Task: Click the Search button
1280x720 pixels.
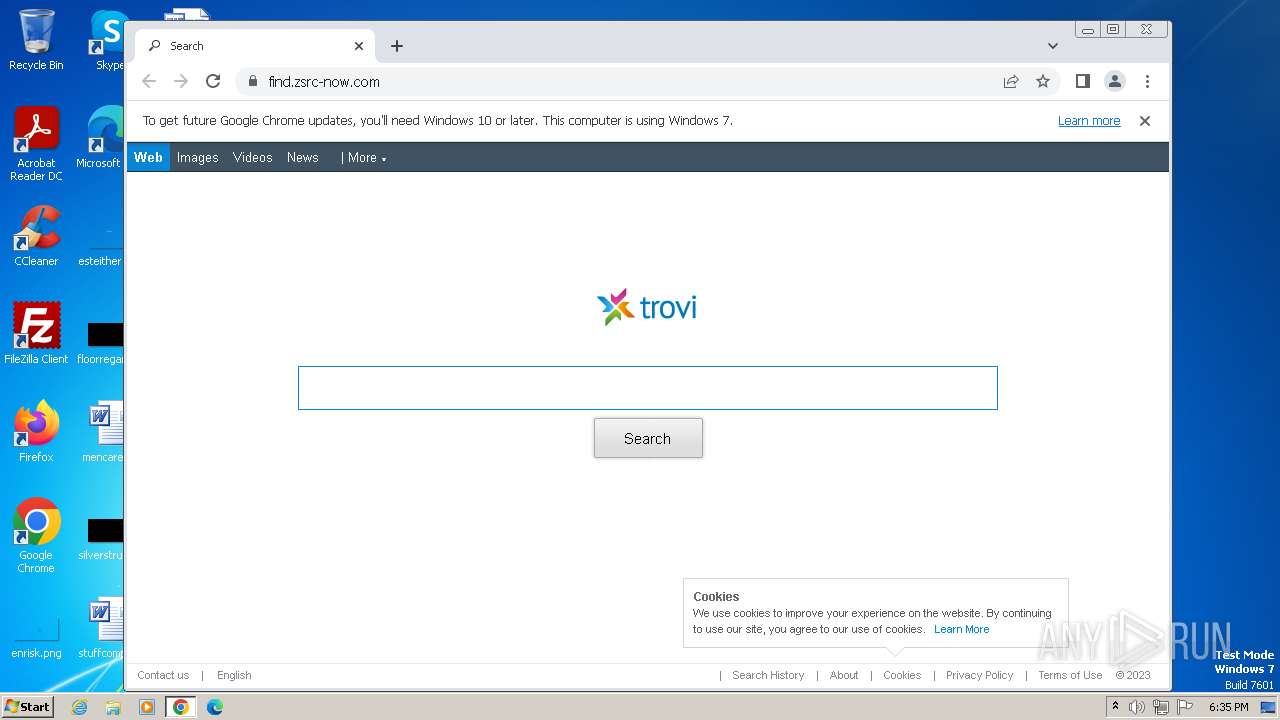Action: pyautogui.click(x=648, y=438)
